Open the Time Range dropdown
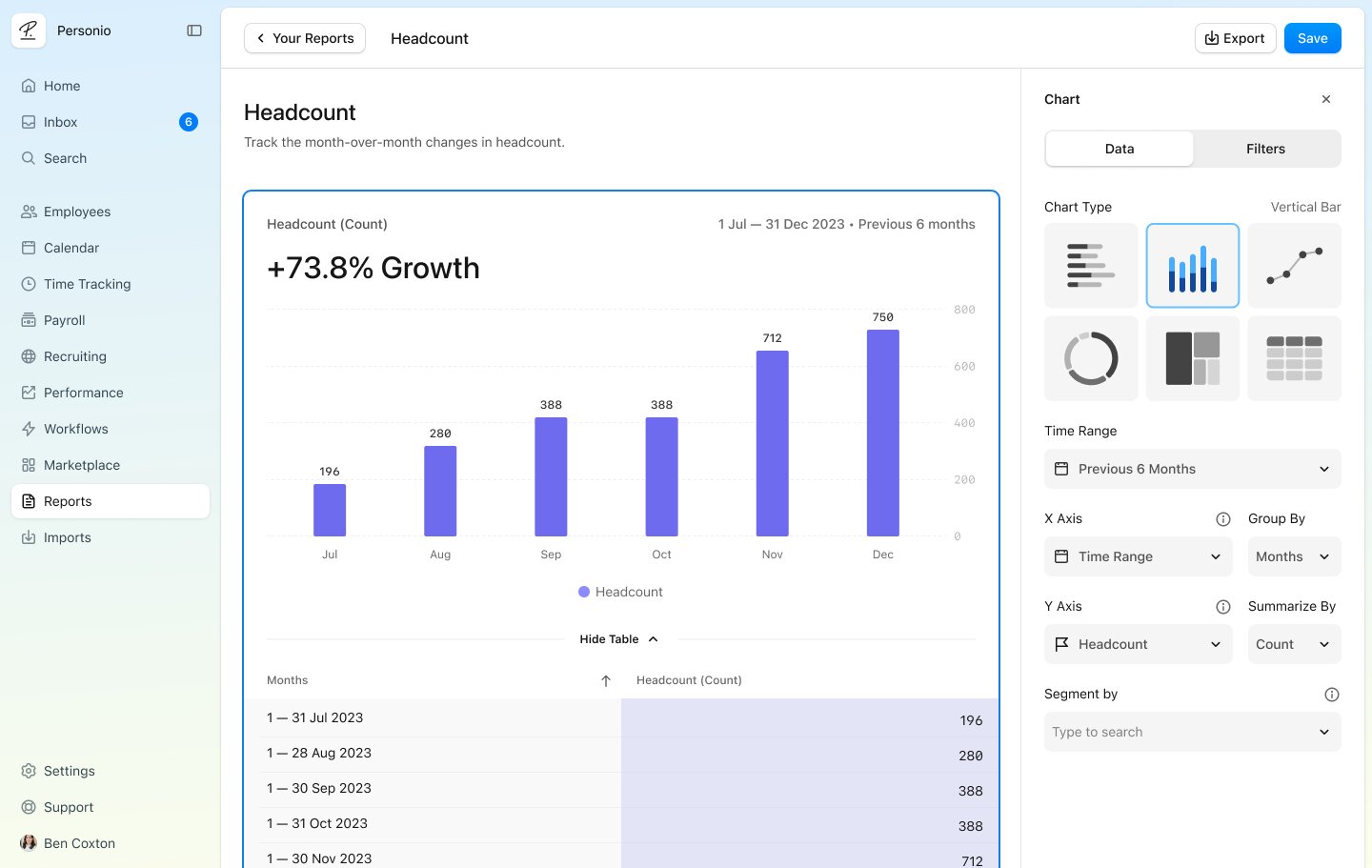 pos(1192,469)
